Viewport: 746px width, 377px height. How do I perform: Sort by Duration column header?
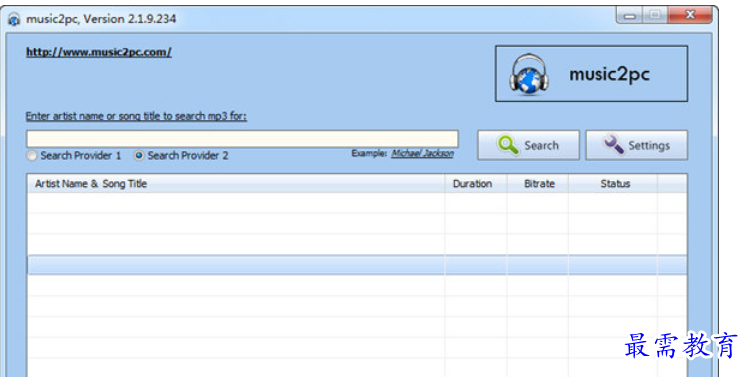[x=476, y=184]
